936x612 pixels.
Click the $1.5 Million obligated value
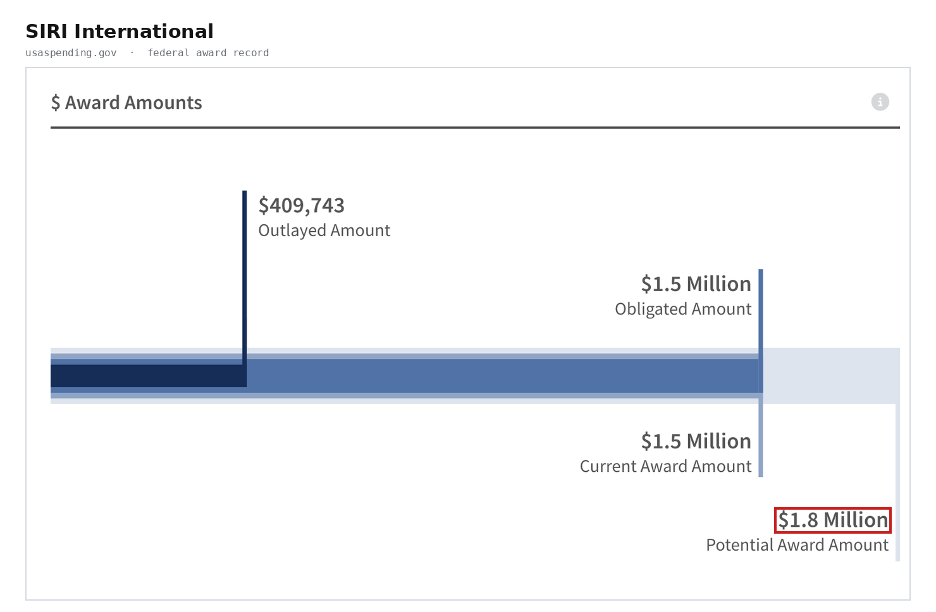point(696,284)
